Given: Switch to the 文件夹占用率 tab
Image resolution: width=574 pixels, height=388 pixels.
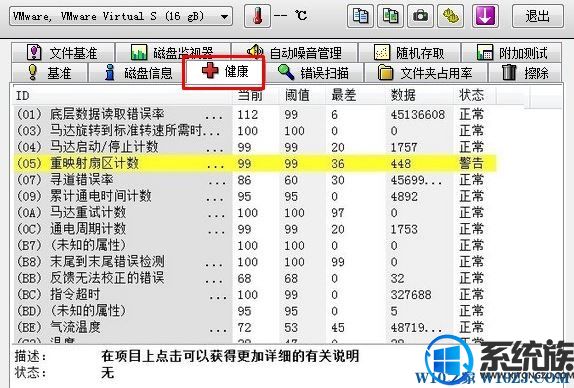Looking at the screenshot, I should 425,72.
